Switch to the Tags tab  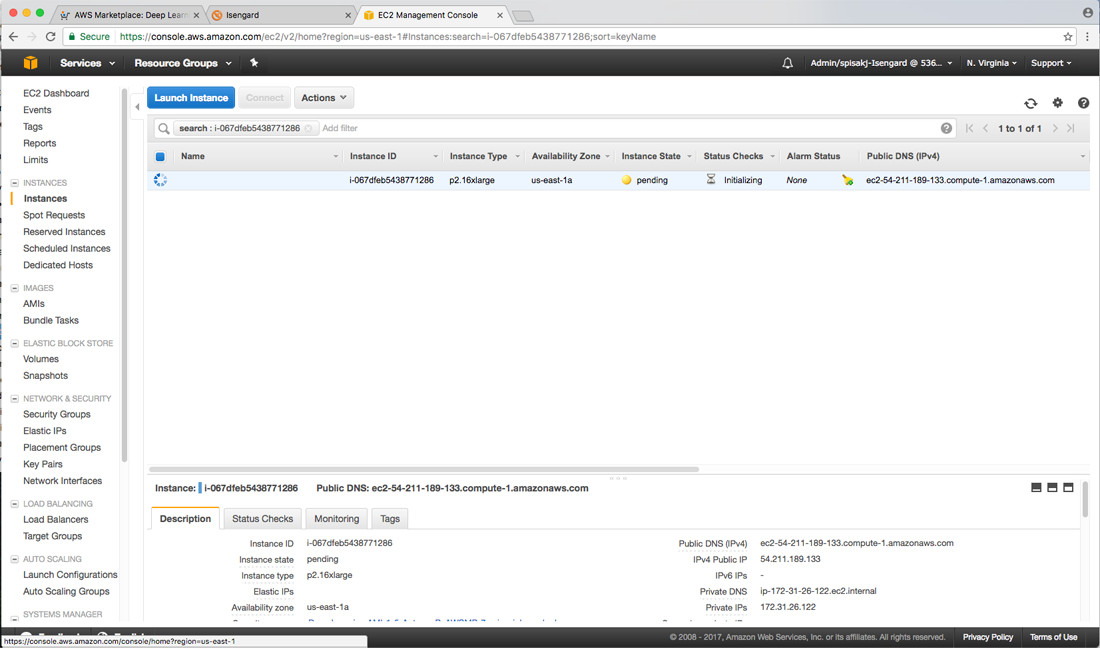390,518
